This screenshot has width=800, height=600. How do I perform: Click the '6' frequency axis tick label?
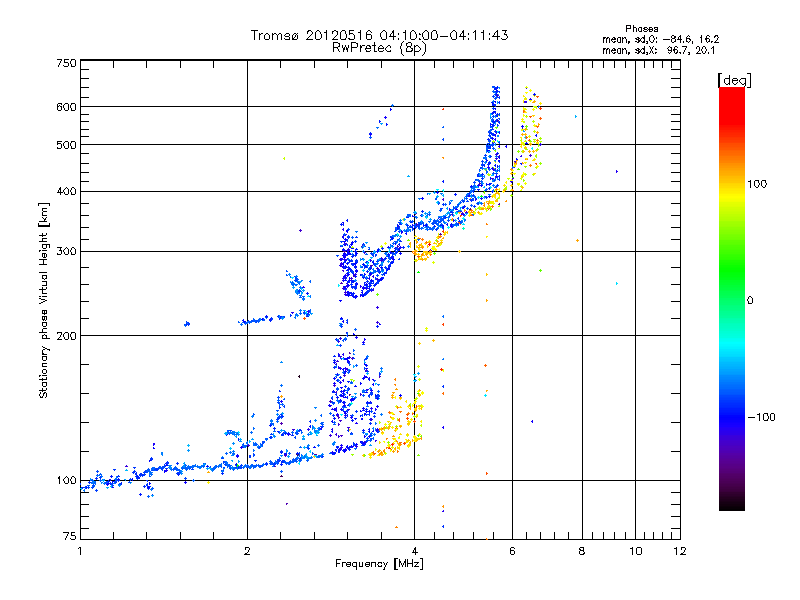point(512,551)
